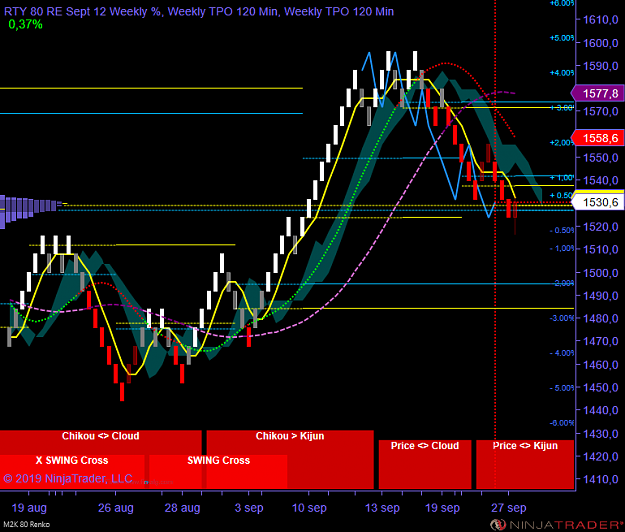Click the 19 sep date label
Image resolution: width=625 pixels, height=532 pixels.
click(x=442, y=508)
